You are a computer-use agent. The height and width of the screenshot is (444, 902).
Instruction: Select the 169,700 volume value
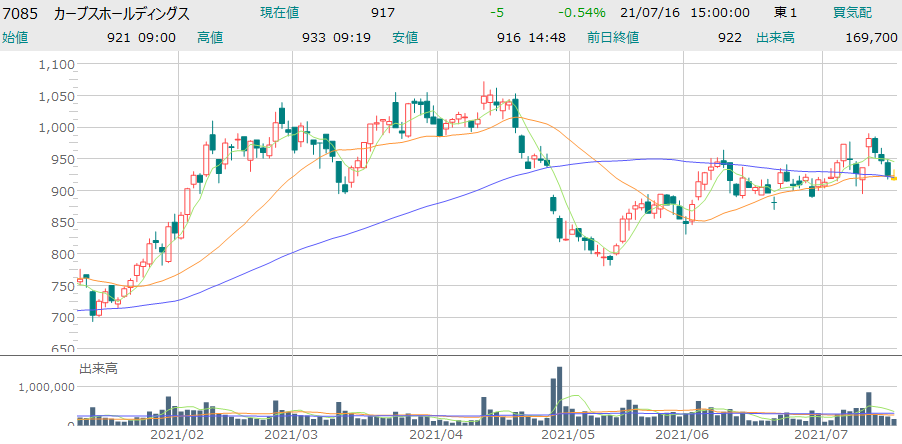(870, 38)
